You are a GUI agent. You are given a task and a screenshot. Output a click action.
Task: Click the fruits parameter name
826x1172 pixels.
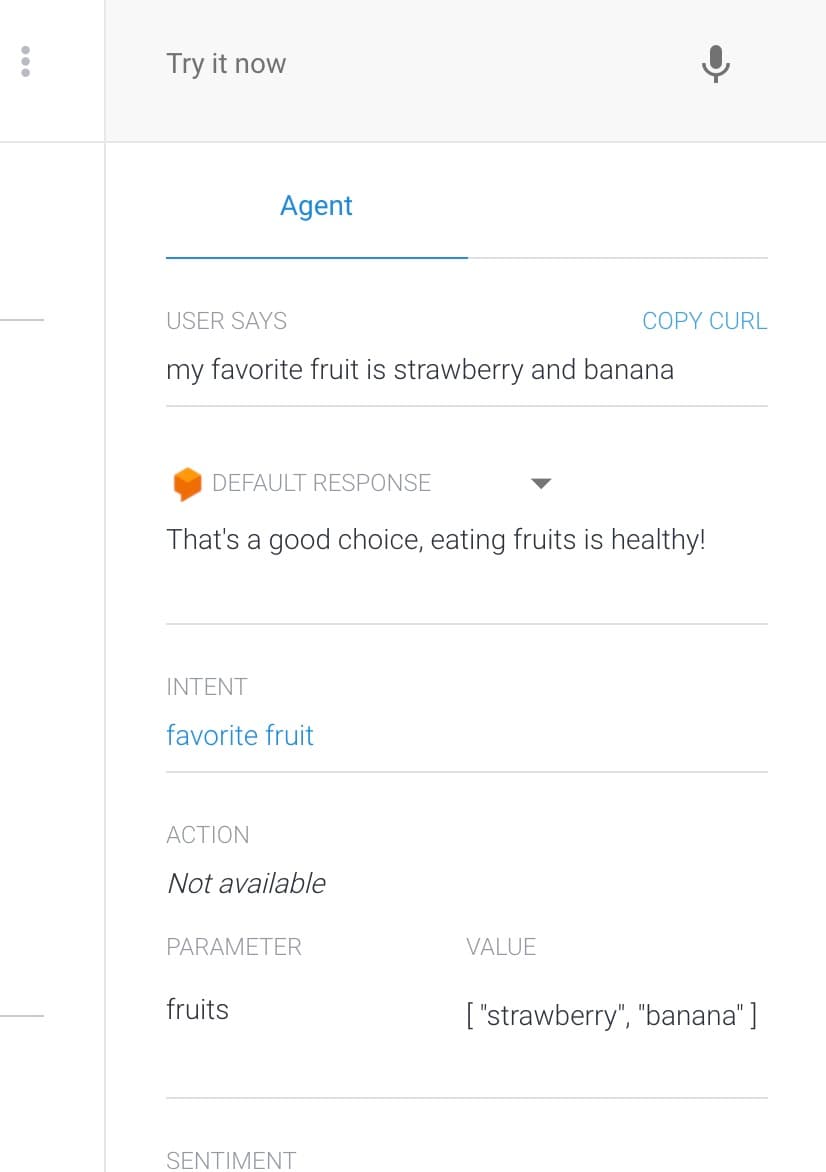(x=197, y=1010)
